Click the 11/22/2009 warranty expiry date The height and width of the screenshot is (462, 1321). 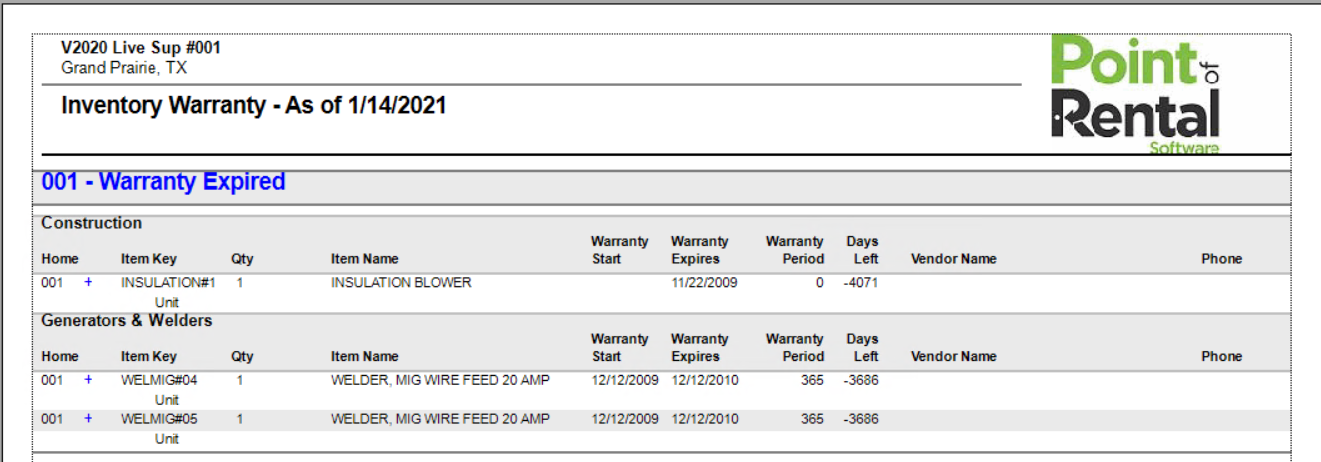point(704,283)
